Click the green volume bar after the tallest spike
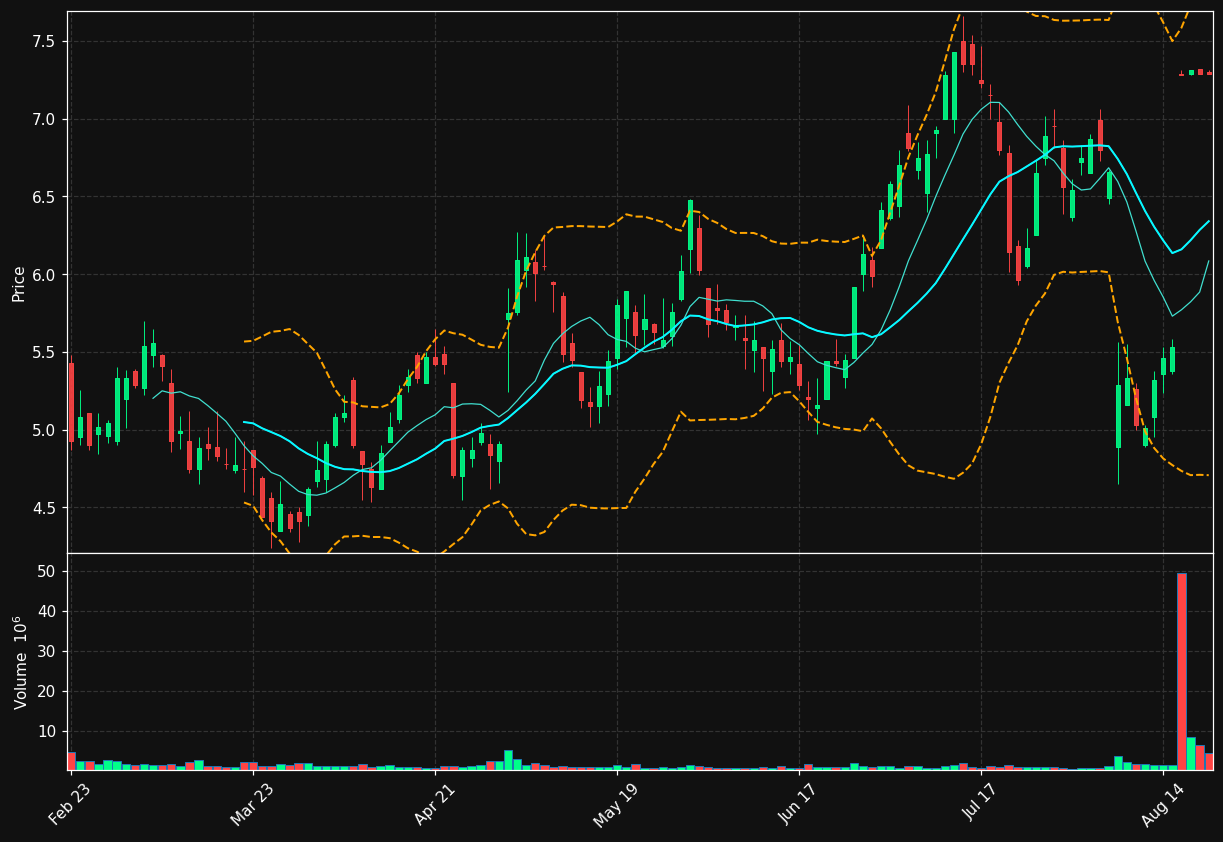The image size is (1223, 842). (1191, 753)
